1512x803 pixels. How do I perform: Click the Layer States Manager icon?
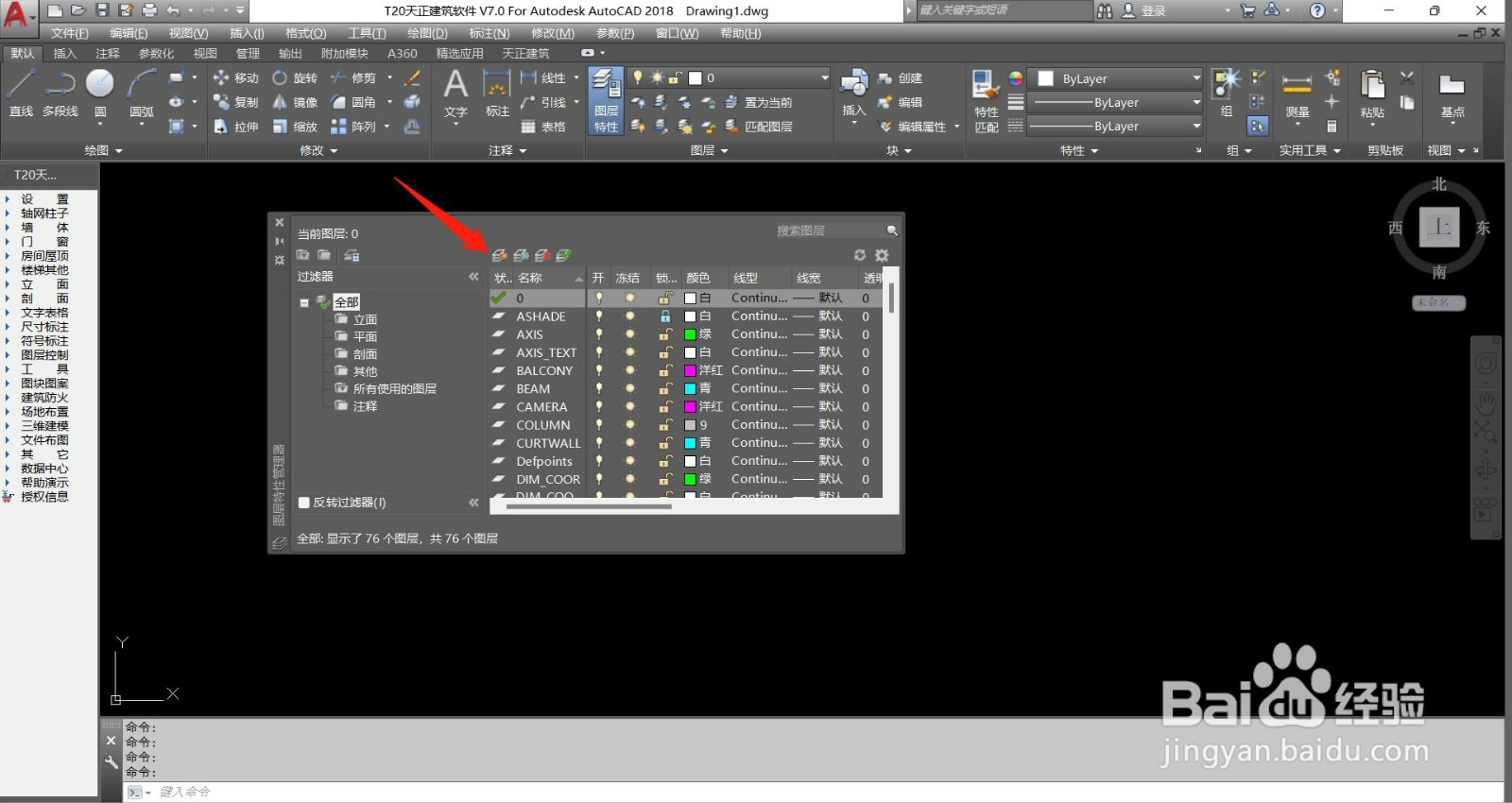pos(352,255)
